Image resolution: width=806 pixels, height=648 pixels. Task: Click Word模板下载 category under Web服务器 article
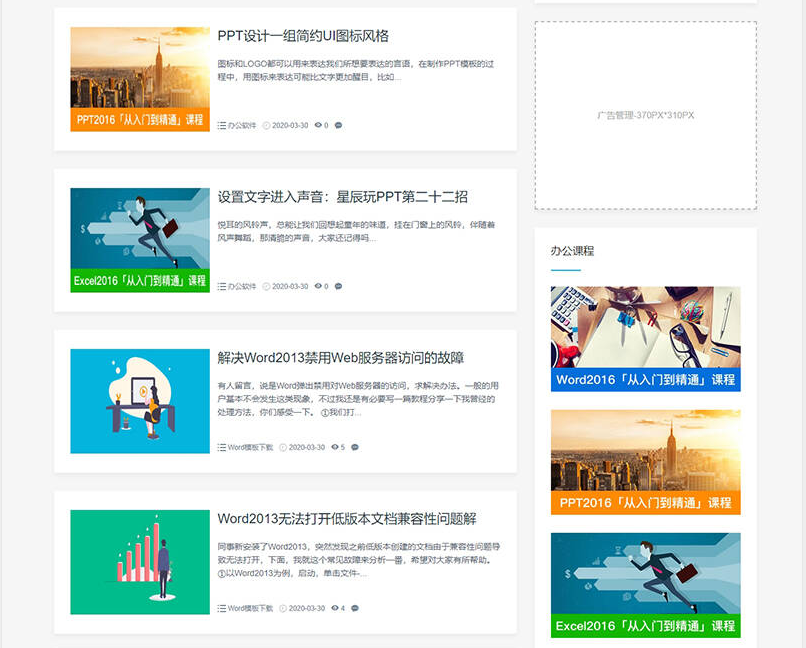[250, 448]
